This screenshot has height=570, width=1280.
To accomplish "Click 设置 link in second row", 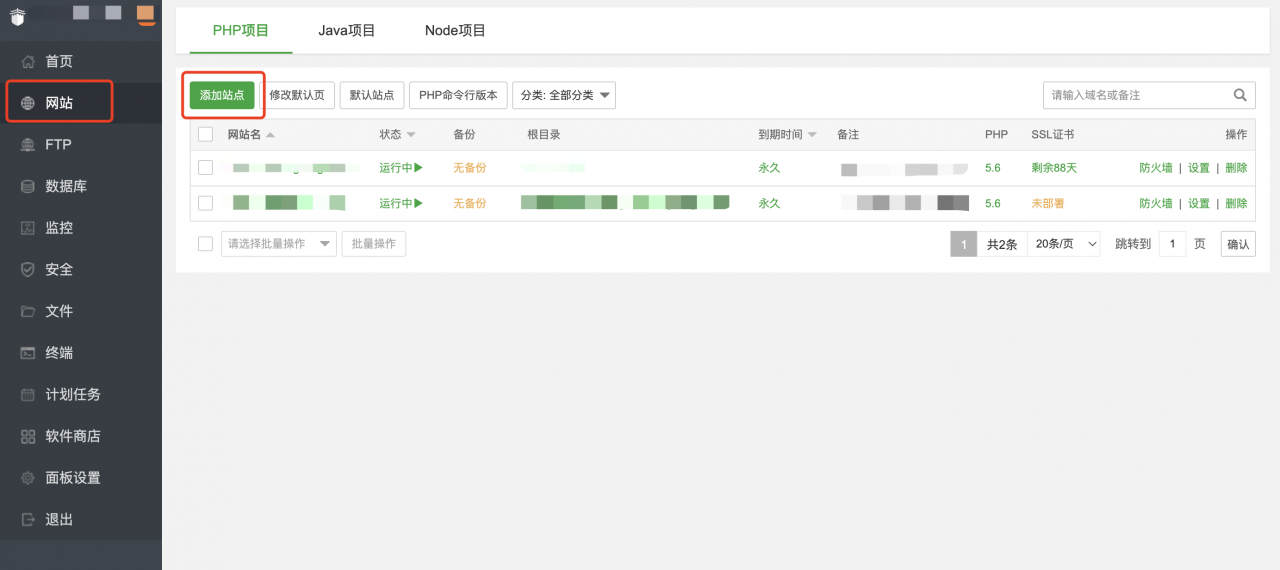I will [1199, 203].
